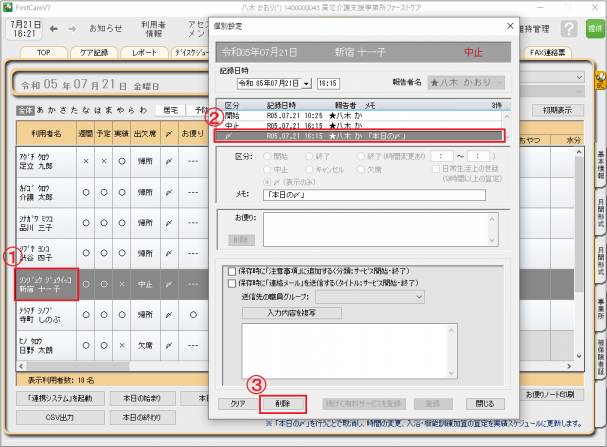Click 閉じる to close the dialog
The image size is (607, 447).
click(x=484, y=404)
